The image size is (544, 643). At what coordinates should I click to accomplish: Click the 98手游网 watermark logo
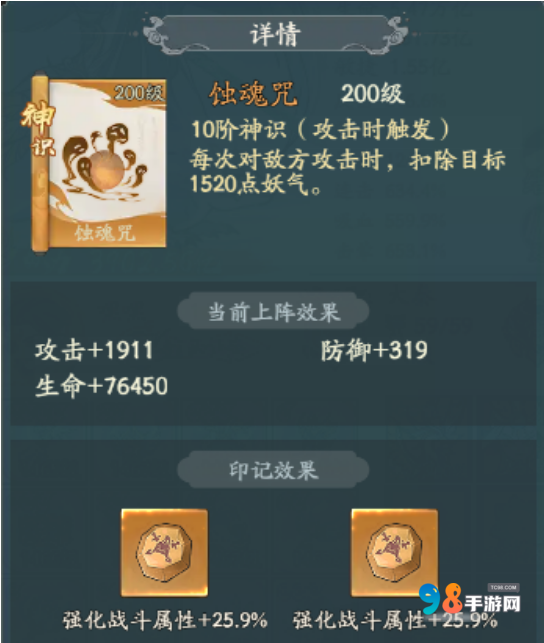(470, 600)
